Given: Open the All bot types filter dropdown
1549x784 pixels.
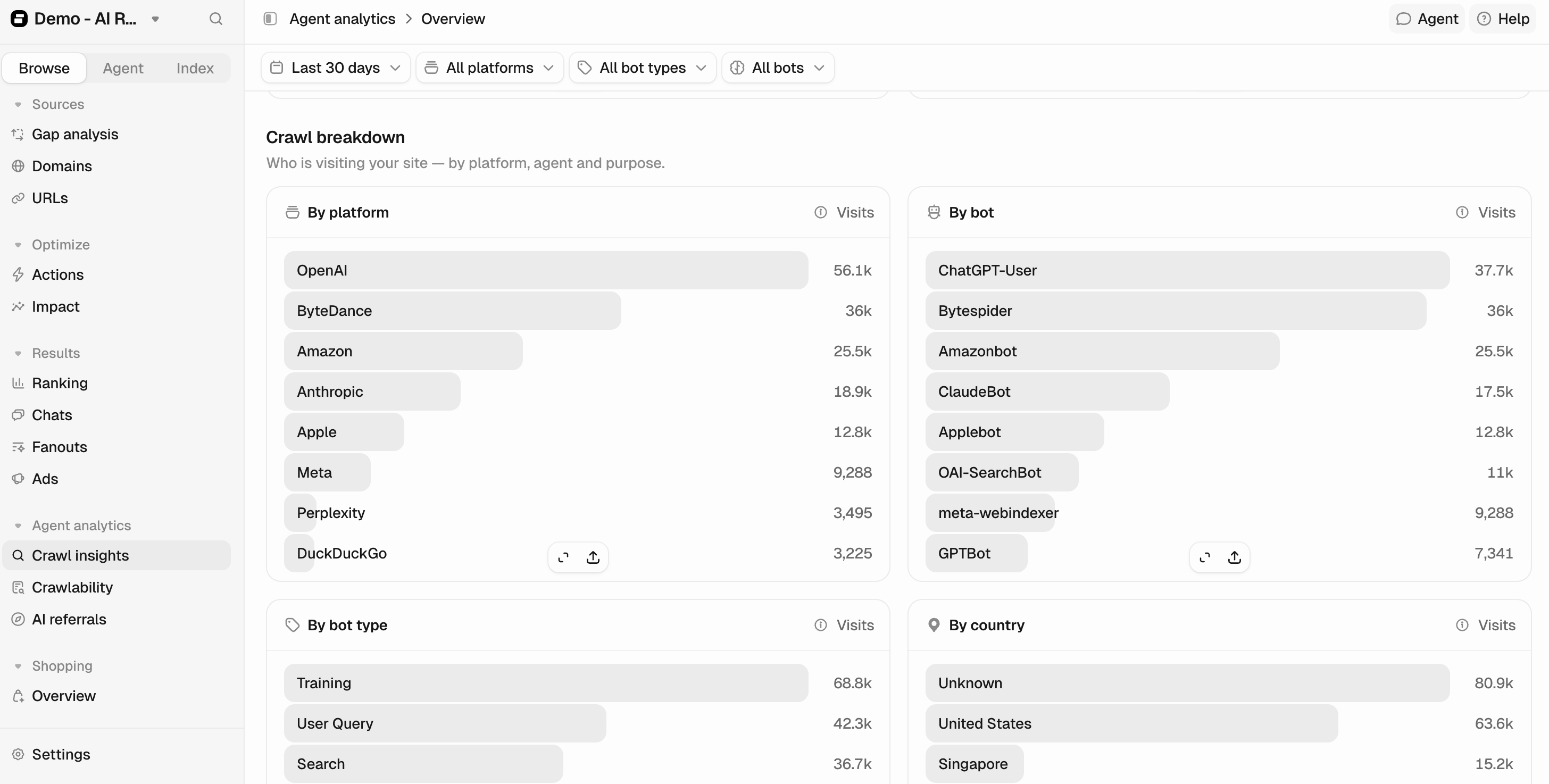Looking at the screenshot, I should point(643,68).
